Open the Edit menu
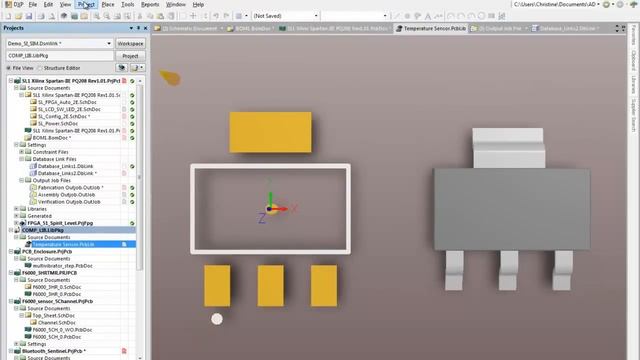Image resolution: width=640 pixels, height=360 pixels. pyautogui.click(x=48, y=4)
